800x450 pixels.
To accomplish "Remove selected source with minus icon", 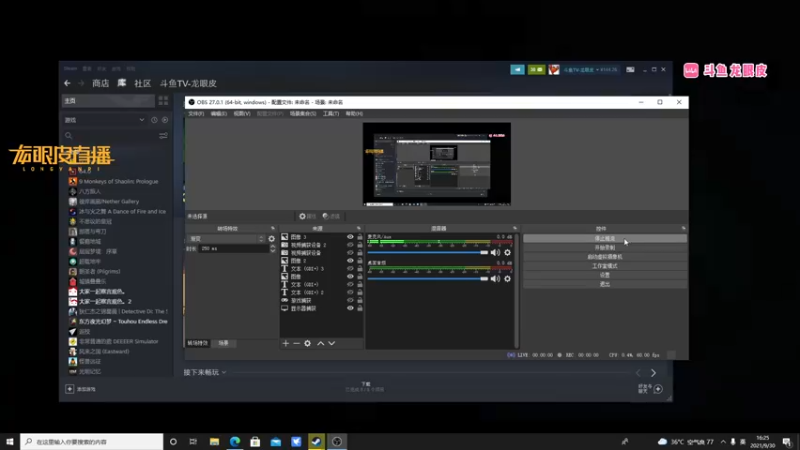I will click(296, 343).
